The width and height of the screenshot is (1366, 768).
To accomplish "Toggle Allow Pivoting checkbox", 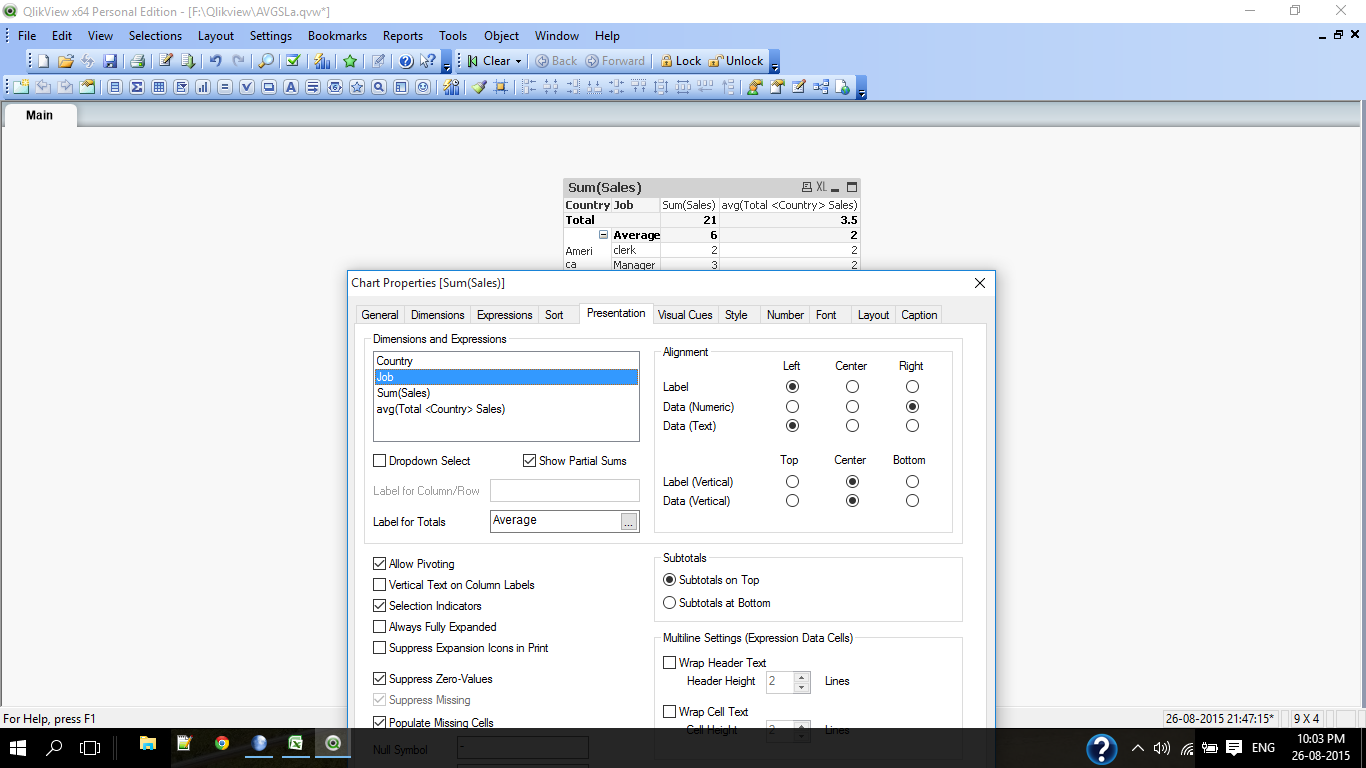I will tap(379, 564).
